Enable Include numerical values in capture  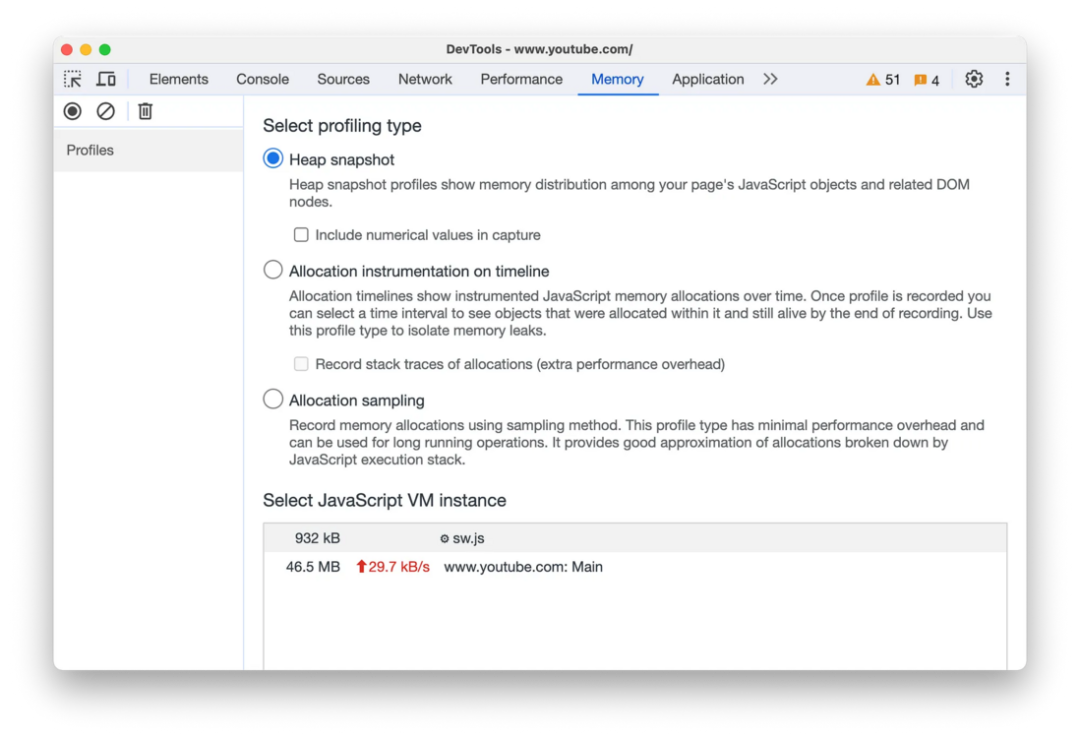pyautogui.click(x=301, y=235)
